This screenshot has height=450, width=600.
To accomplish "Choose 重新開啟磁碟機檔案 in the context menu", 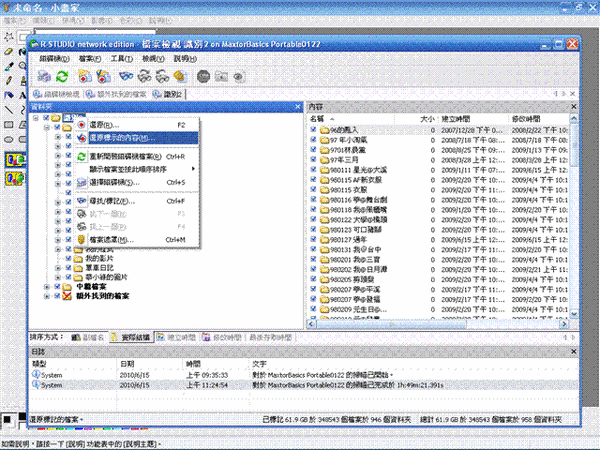I will [137, 157].
